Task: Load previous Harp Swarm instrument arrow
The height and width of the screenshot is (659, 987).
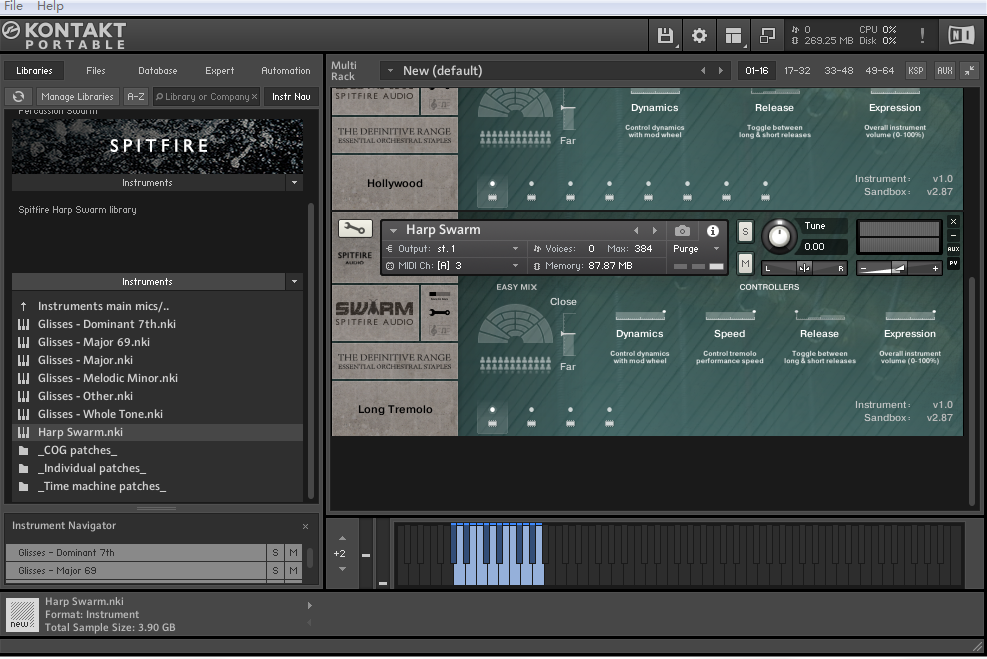Action: pos(636,230)
